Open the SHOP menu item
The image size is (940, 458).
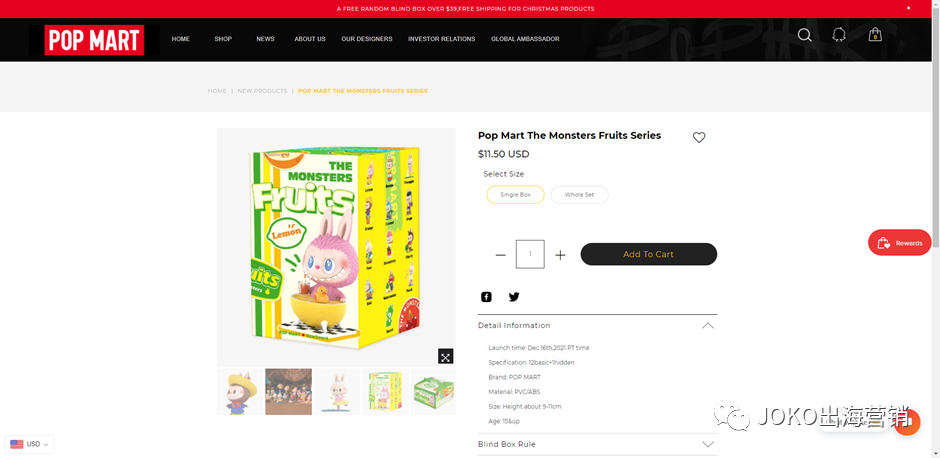coord(223,39)
